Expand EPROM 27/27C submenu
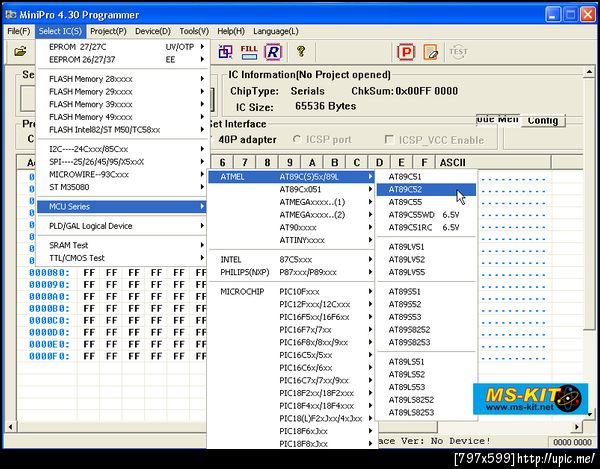 pyautogui.click(x=122, y=47)
